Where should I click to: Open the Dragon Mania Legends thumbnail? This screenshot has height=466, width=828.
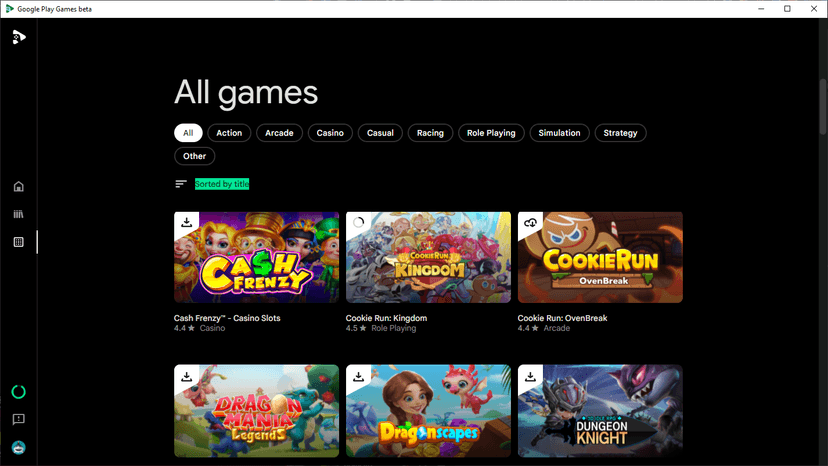257,411
